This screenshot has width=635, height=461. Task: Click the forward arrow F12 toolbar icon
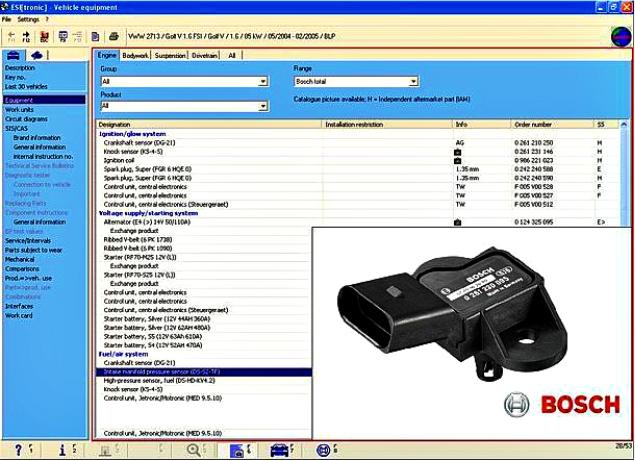click(x=26, y=36)
